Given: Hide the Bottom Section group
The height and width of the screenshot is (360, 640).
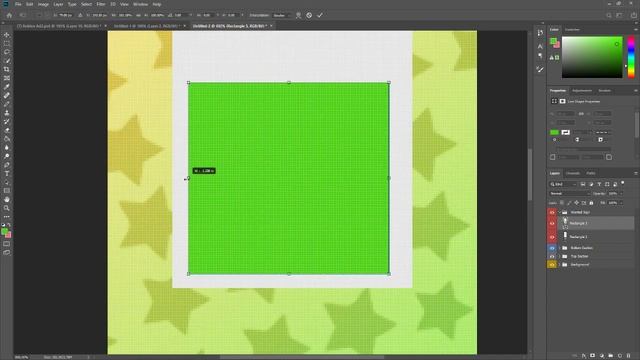Looking at the screenshot, I should point(552,248).
